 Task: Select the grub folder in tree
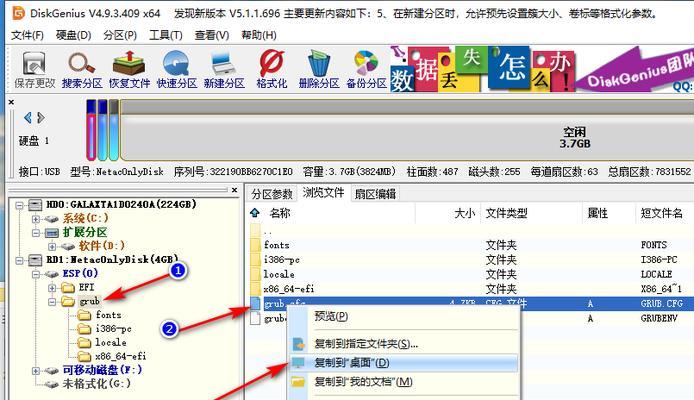[89, 301]
